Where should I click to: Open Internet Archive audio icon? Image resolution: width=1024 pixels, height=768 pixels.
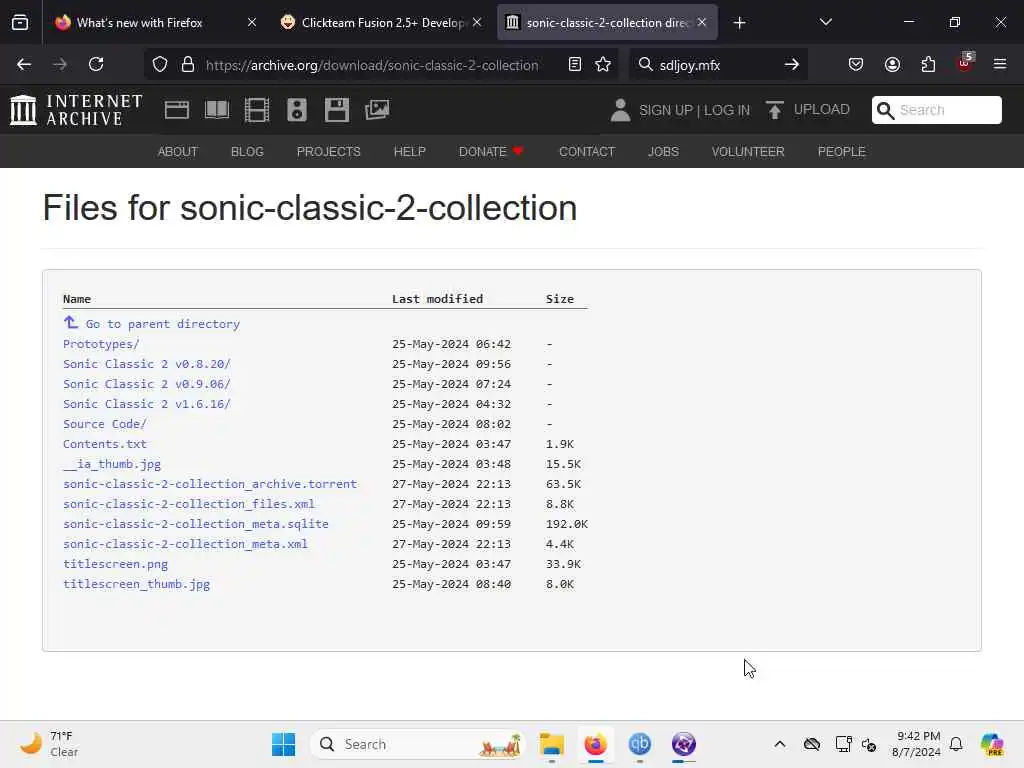(x=296, y=110)
